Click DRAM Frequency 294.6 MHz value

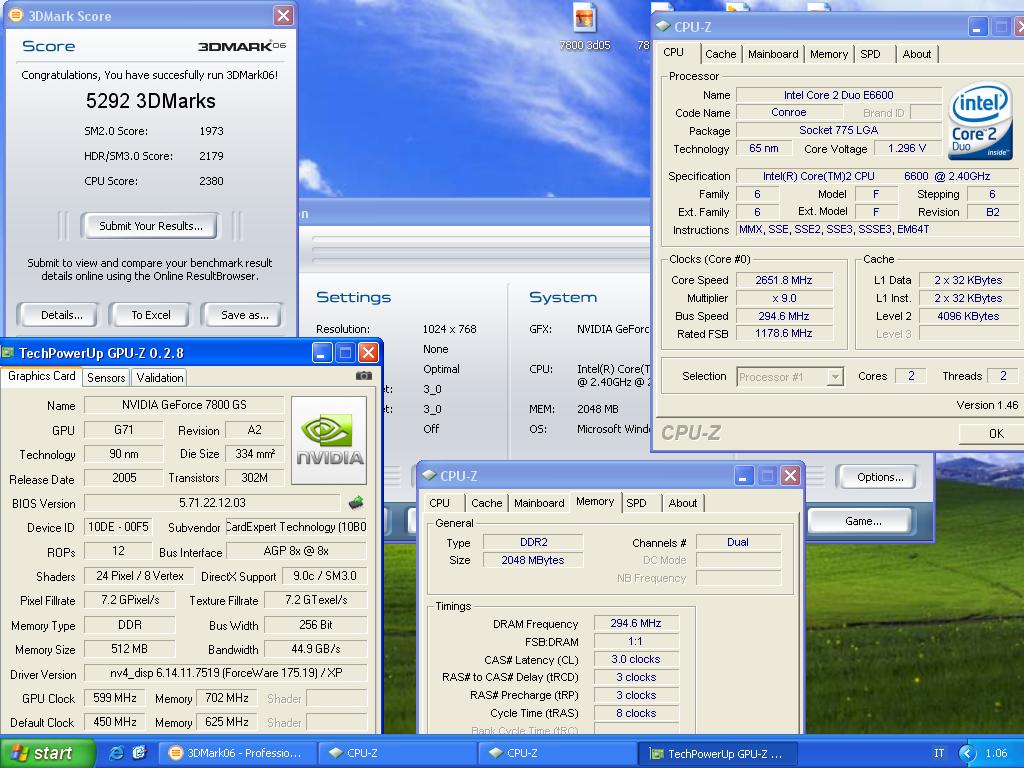tap(635, 624)
